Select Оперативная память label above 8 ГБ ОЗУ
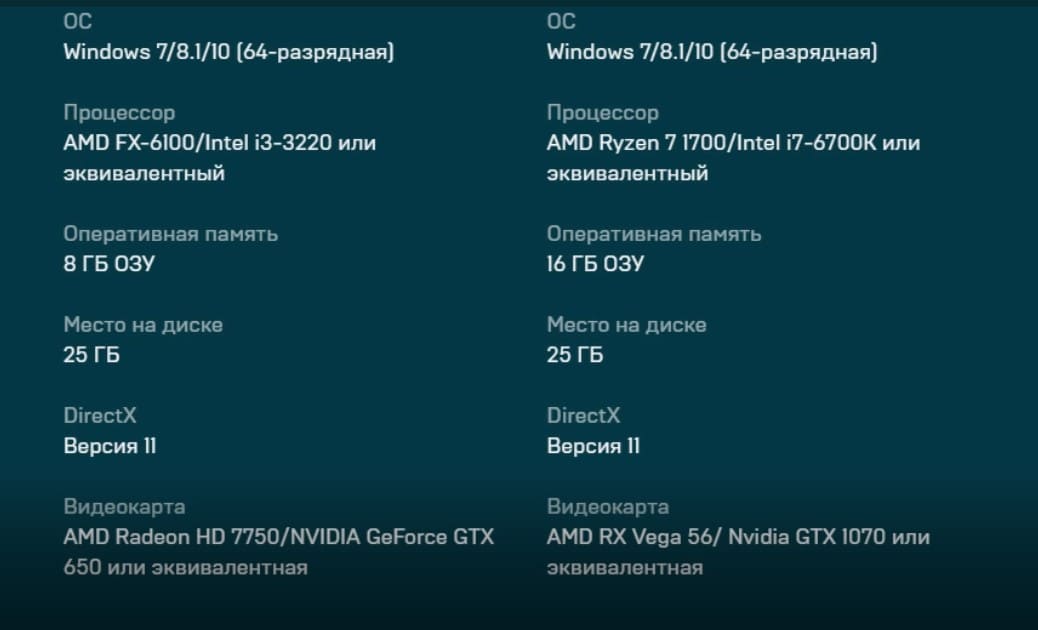The image size is (1038, 630). coord(170,234)
